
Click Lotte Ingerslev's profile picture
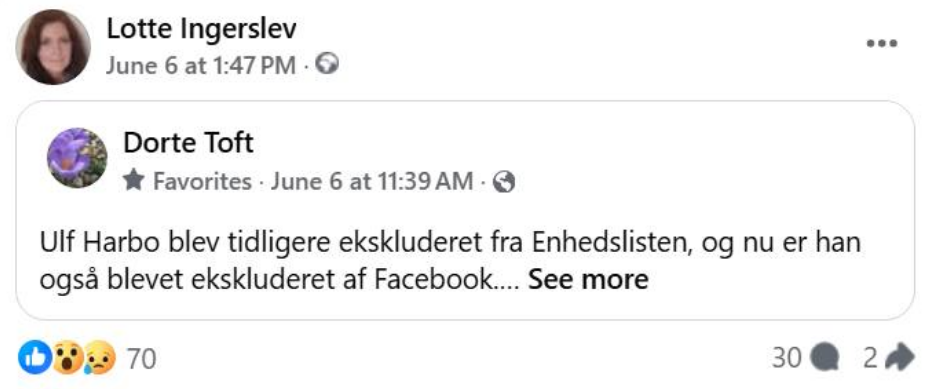tap(53, 47)
